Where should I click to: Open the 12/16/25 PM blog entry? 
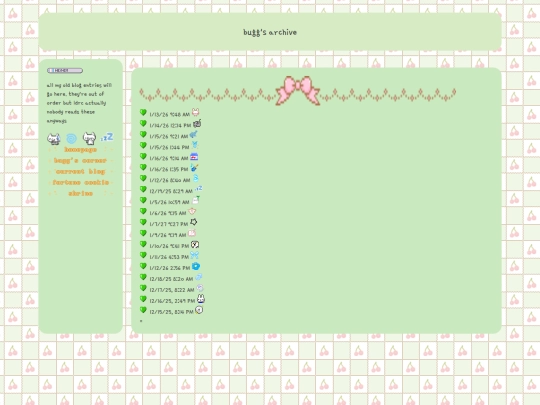click(172, 301)
